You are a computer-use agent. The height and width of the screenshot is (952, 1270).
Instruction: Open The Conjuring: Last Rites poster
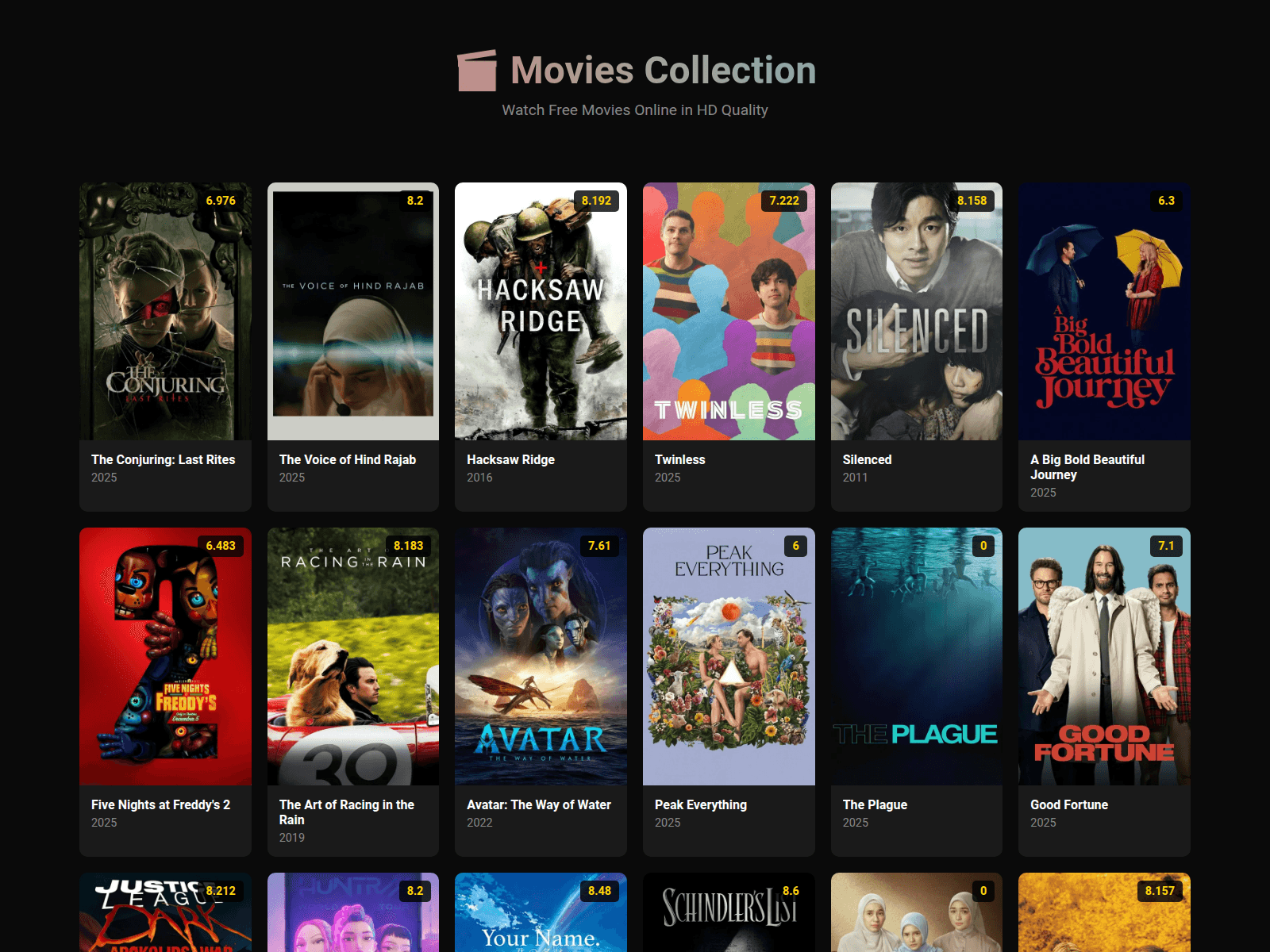pos(165,311)
